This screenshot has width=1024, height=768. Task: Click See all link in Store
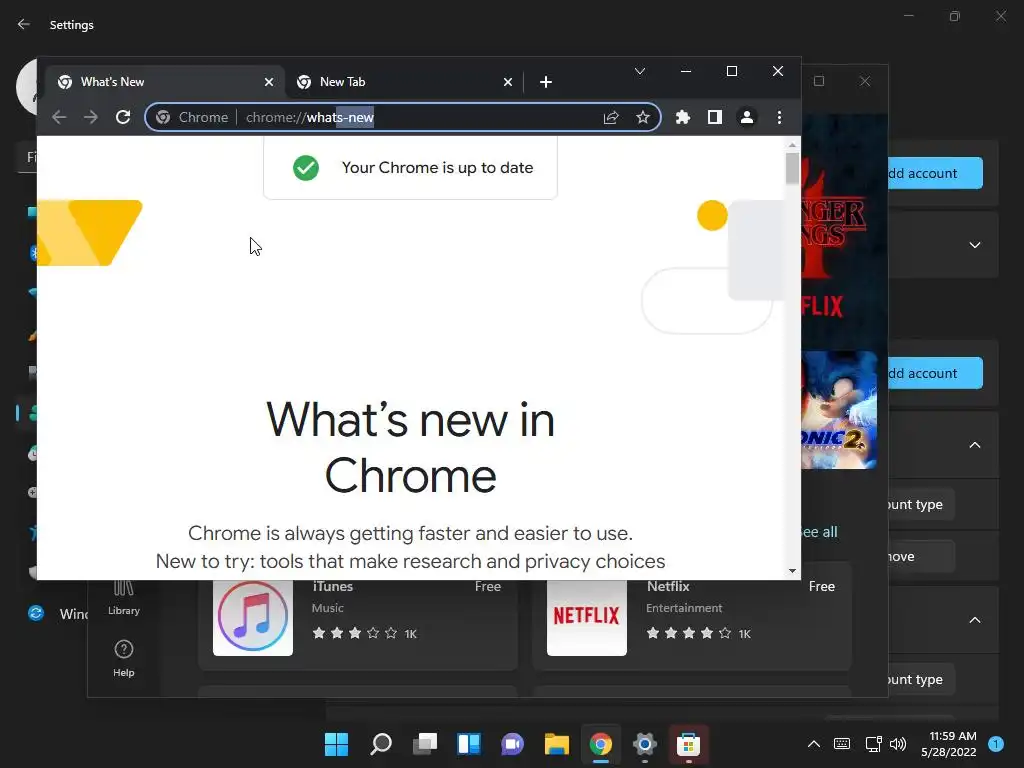pyautogui.click(x=819, y=532)
